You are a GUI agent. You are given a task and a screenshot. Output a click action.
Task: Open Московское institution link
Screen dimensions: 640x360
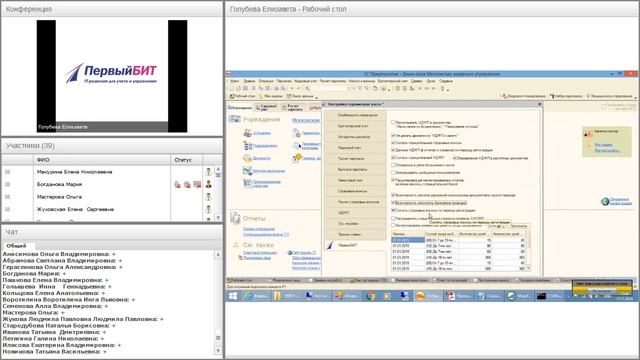(x=306, y=120)
